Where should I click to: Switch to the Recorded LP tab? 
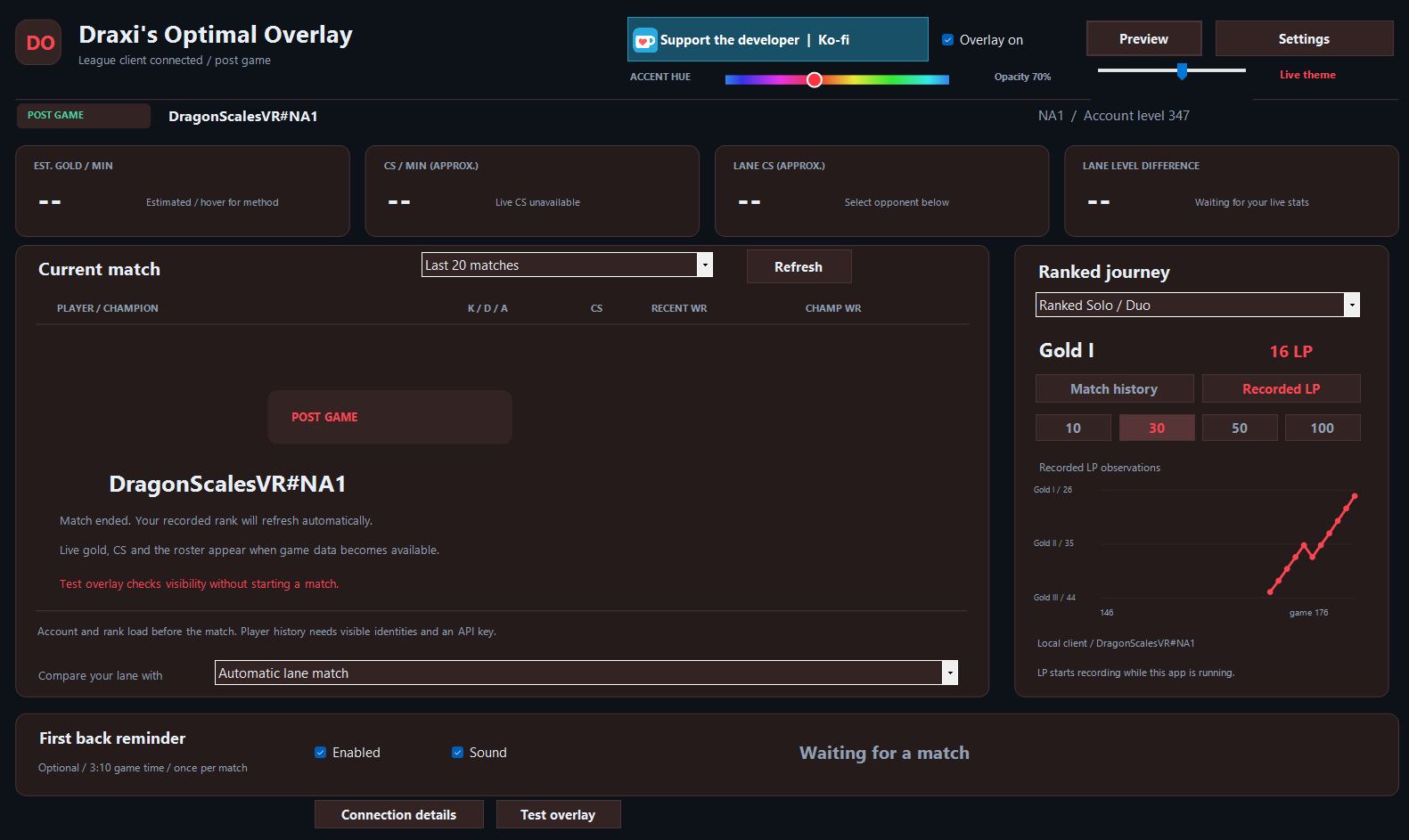pyautogui.click(x=1281, y=388)
